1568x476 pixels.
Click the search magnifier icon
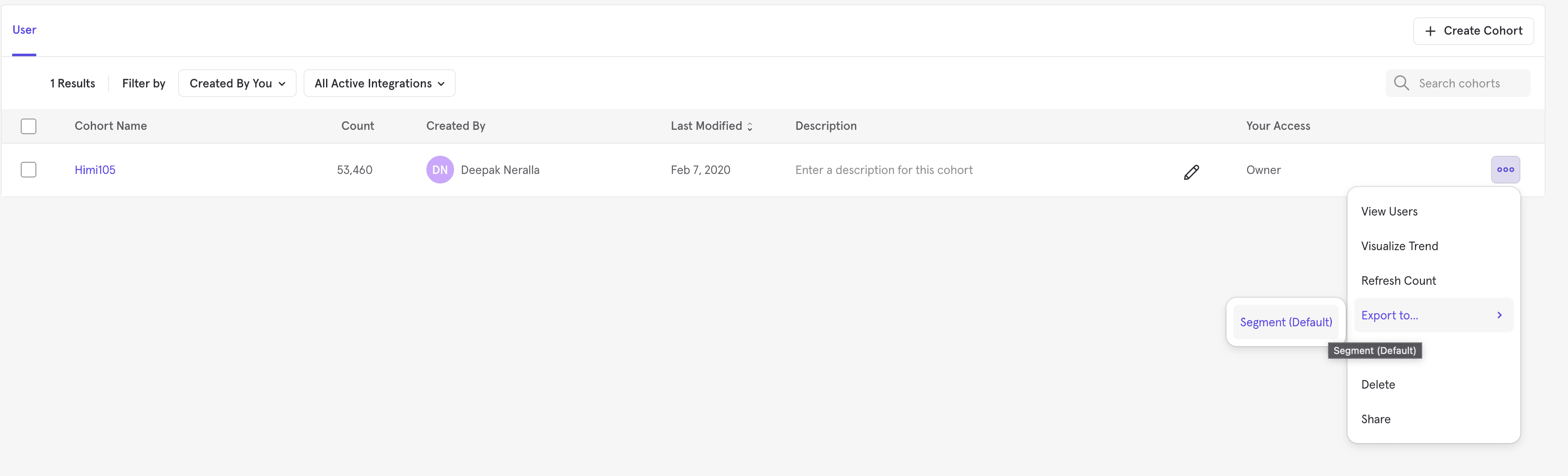[1401, 83]
